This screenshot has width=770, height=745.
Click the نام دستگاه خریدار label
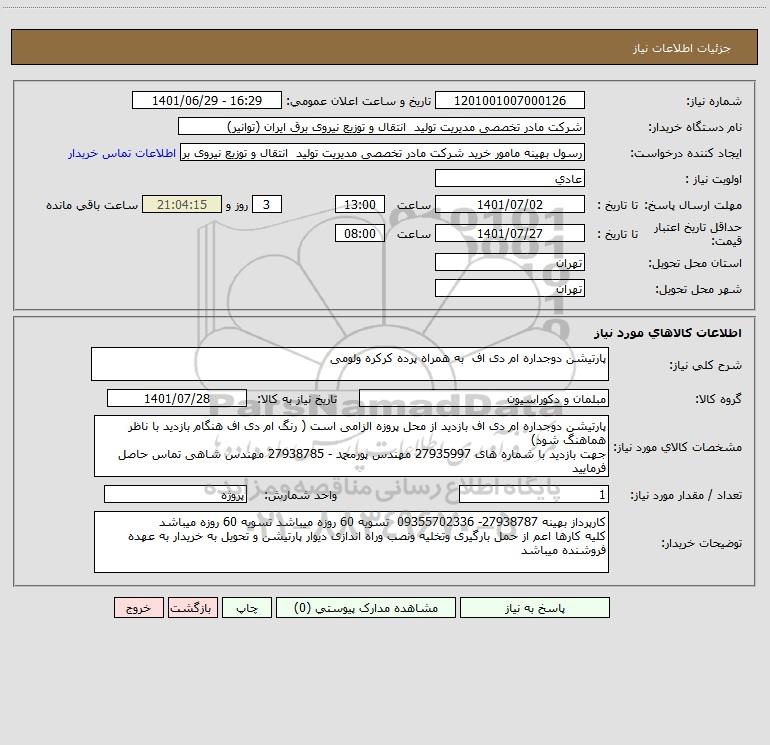(695, 128)
